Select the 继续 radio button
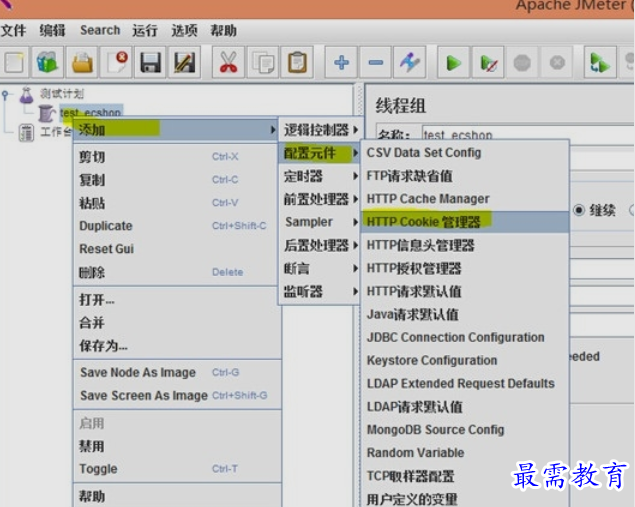This screenshot has height=507, width=635. click(x=579, y=210)
